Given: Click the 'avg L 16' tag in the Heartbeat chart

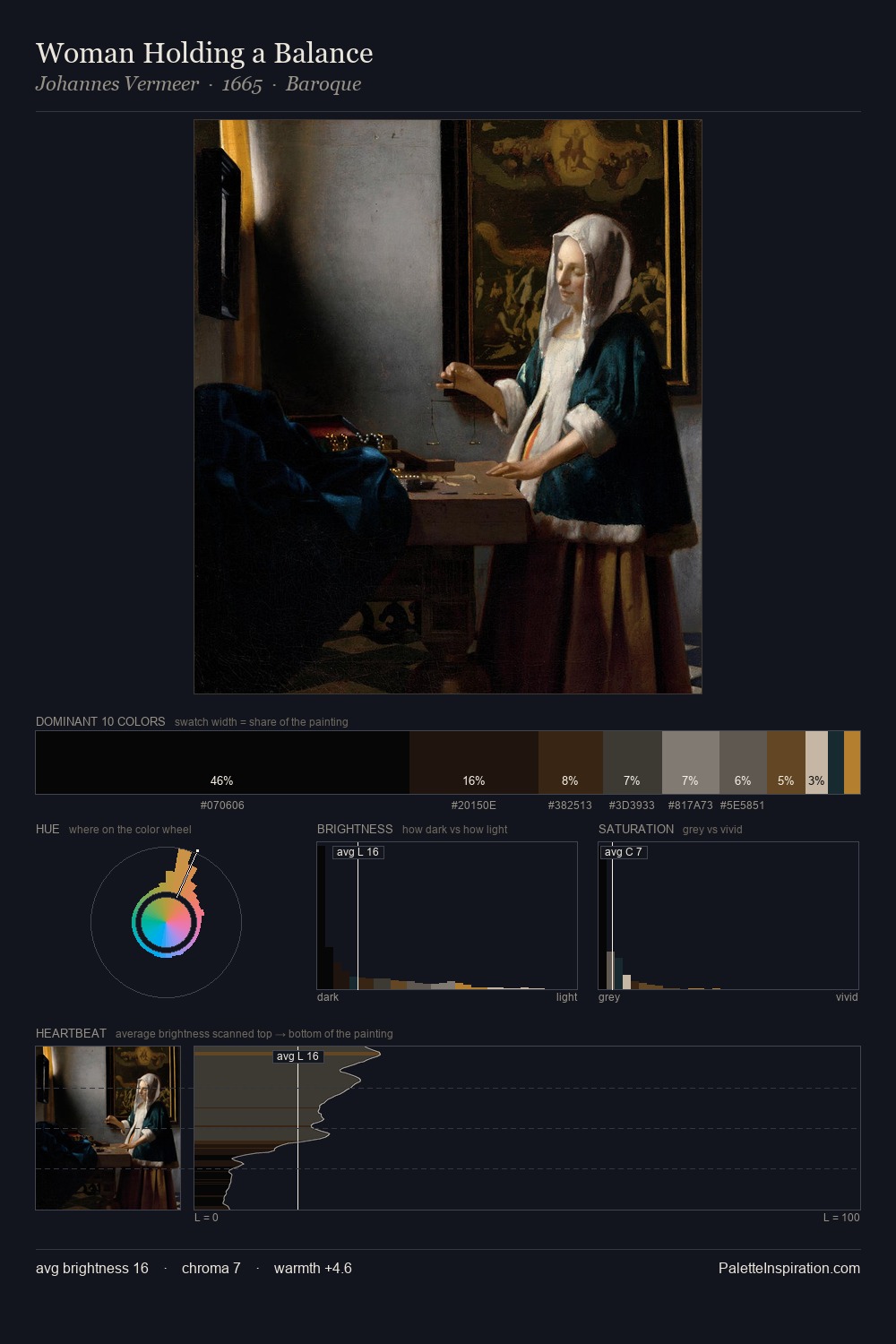Looking at the screenshot, I should click(297, 1056).
